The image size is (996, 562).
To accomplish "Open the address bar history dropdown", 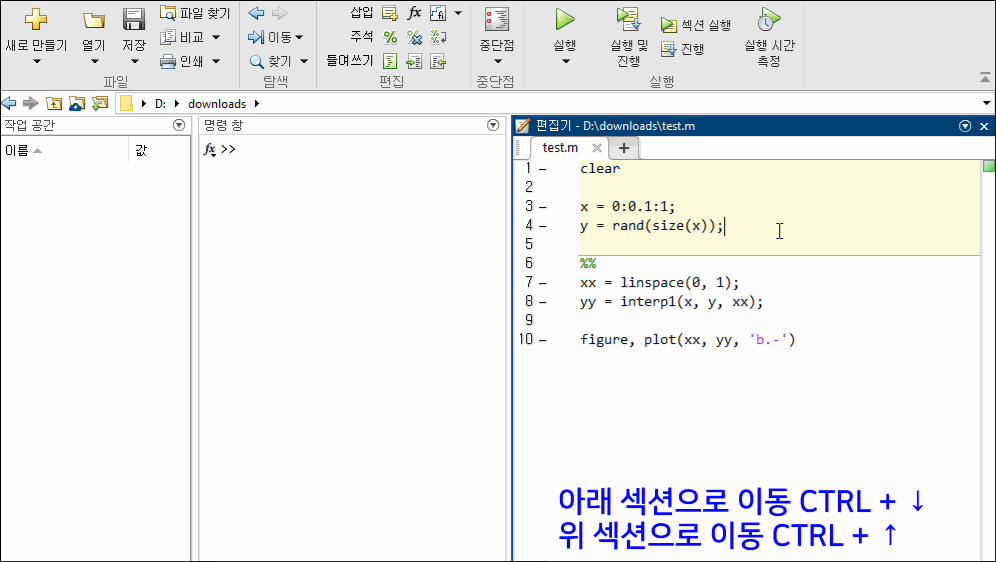I will click(986, 103).
